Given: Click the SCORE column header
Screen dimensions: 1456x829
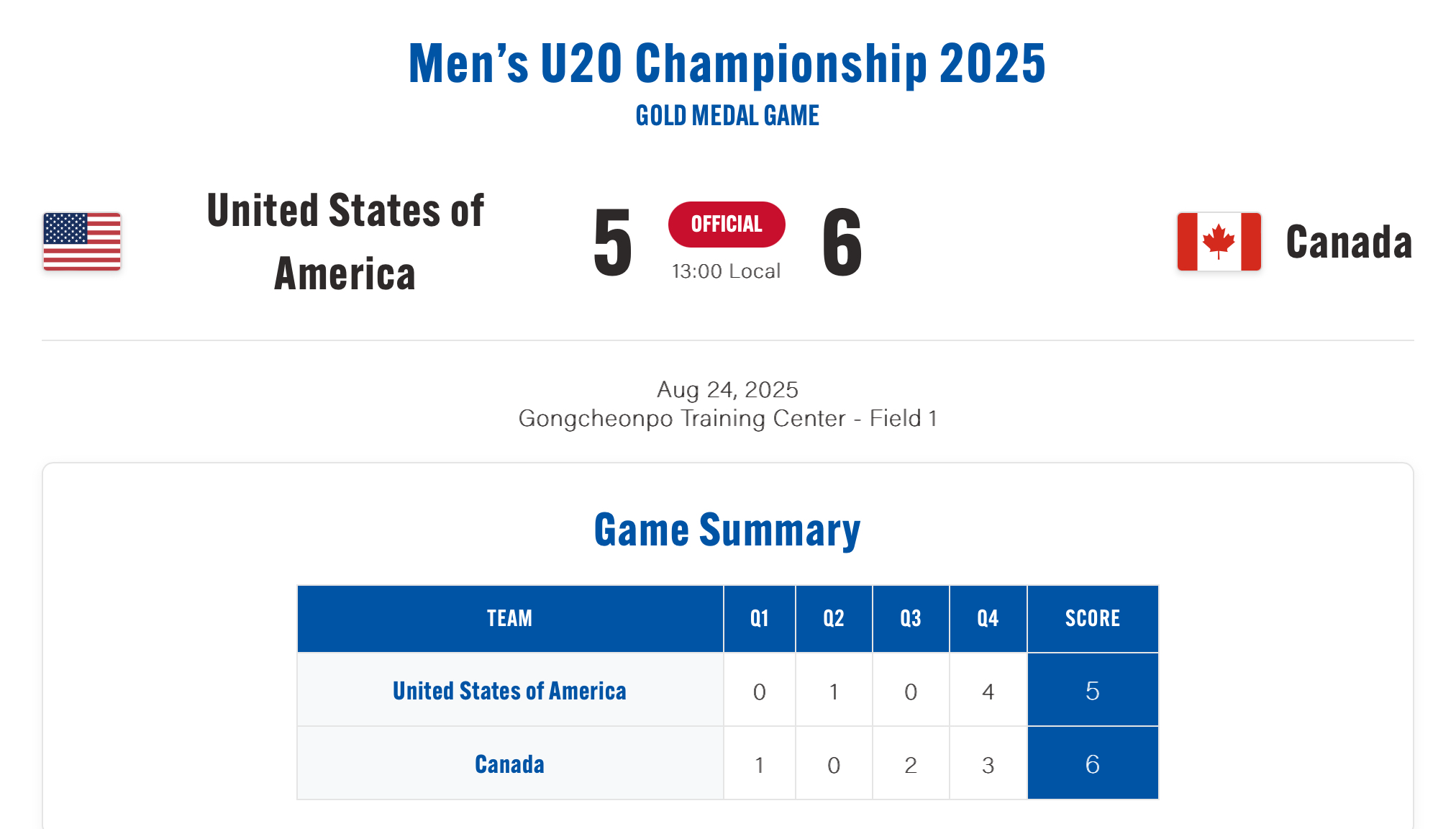Looking at the screenshot, I should (x=1093, y=619).
